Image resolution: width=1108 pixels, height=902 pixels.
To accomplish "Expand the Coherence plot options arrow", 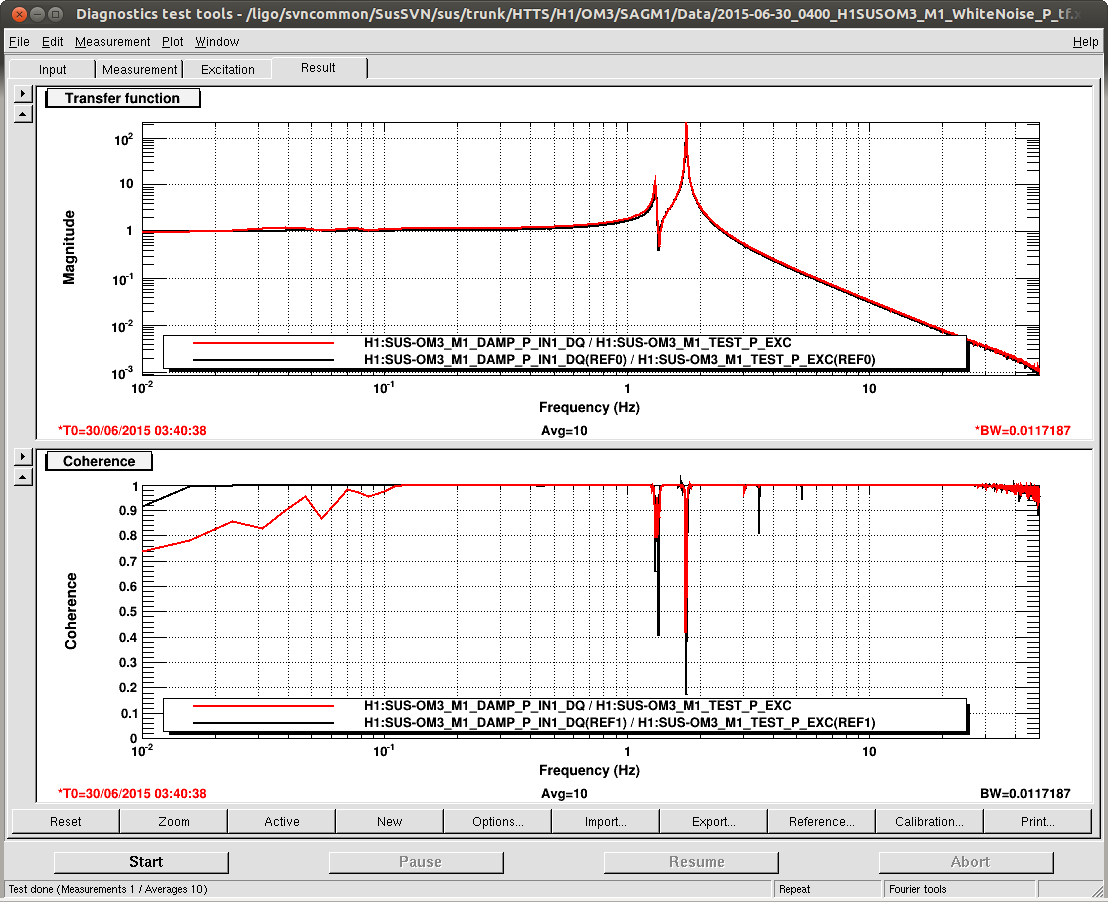I will (23, 457).
